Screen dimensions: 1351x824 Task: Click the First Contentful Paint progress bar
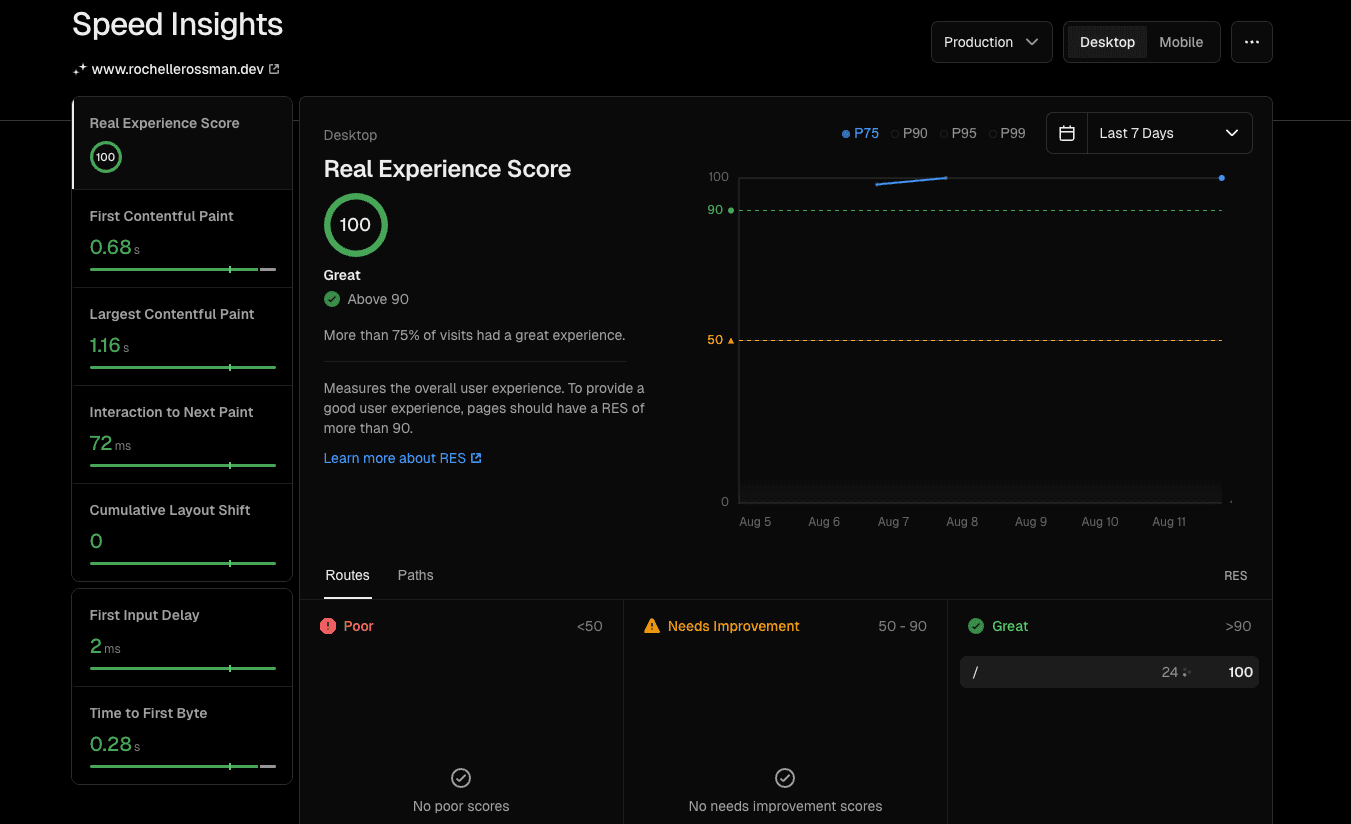[x=183, y=269]
